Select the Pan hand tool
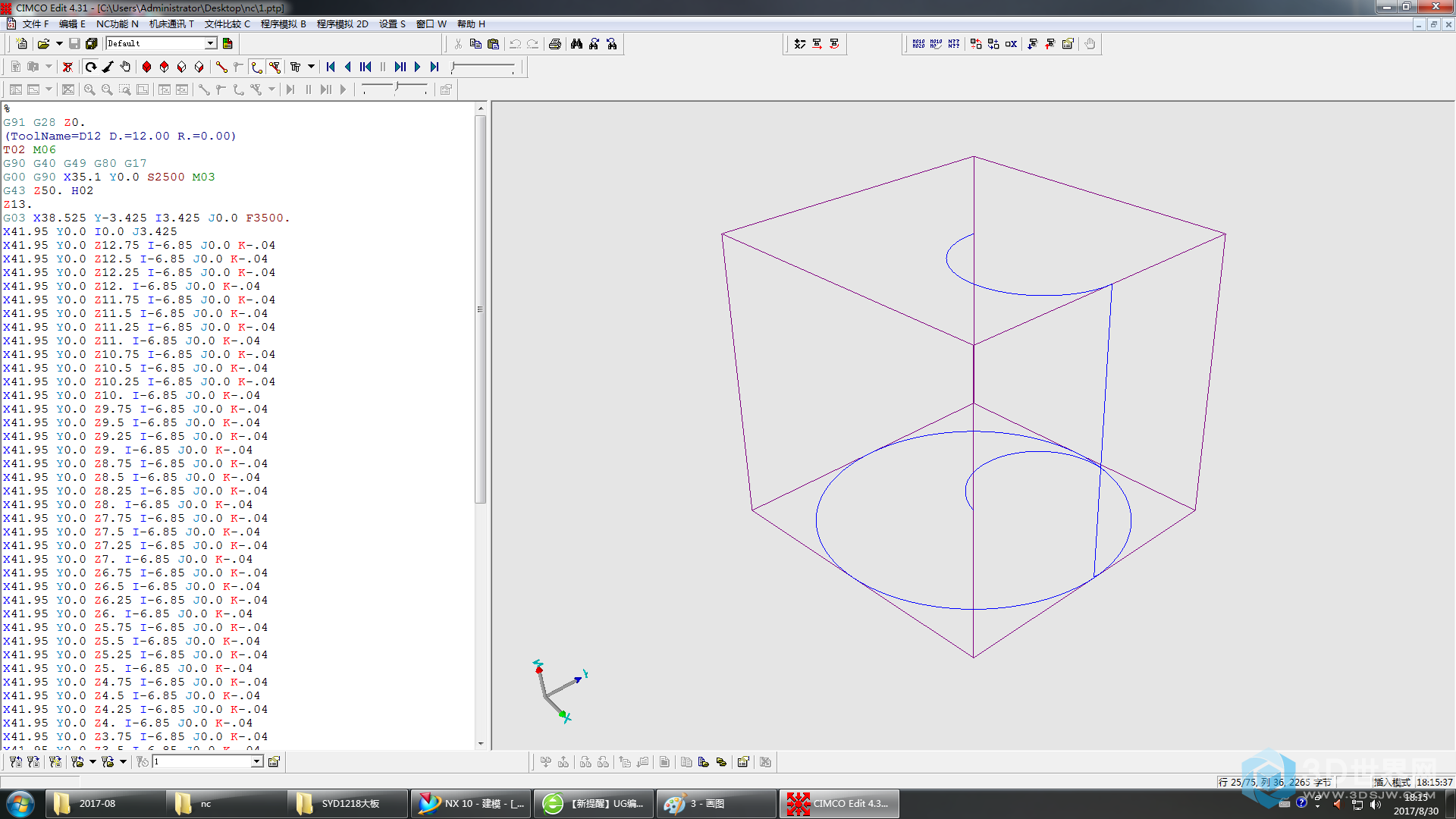The width and height of the screenshot is (1456, 819). click(x=126, y=67)
